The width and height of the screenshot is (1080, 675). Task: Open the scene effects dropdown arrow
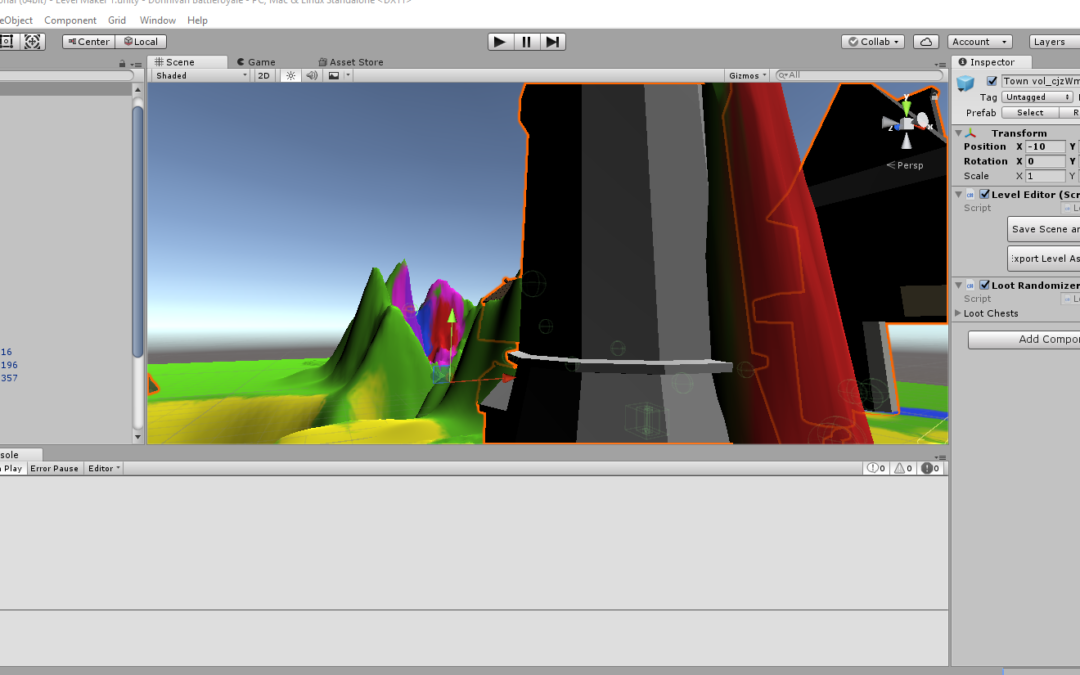pyautogui.click(x=348, y=76)
